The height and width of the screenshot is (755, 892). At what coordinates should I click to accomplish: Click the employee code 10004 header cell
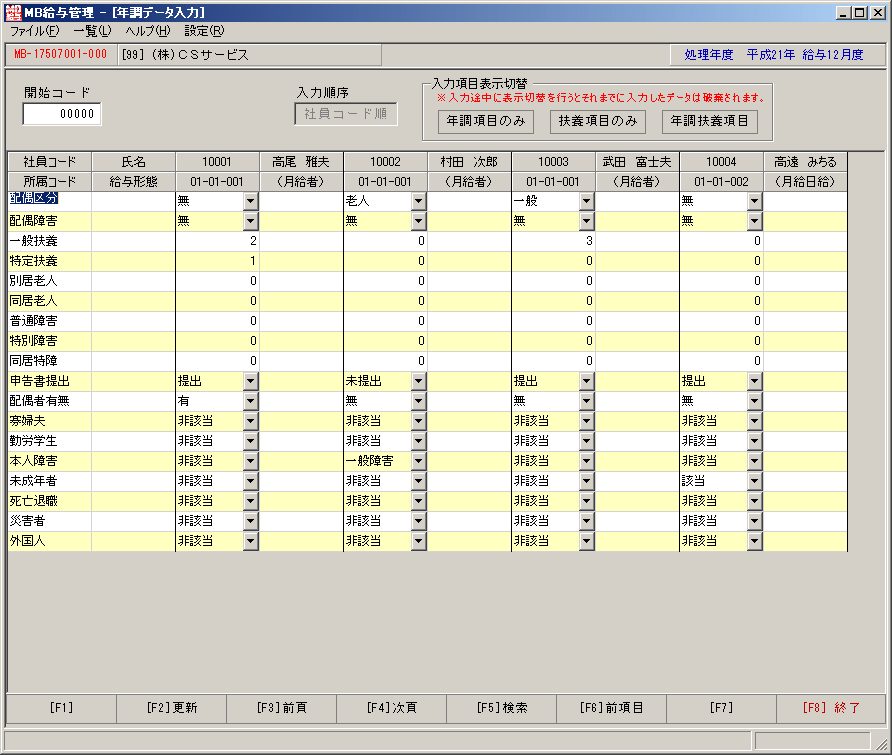pos(721,162)
